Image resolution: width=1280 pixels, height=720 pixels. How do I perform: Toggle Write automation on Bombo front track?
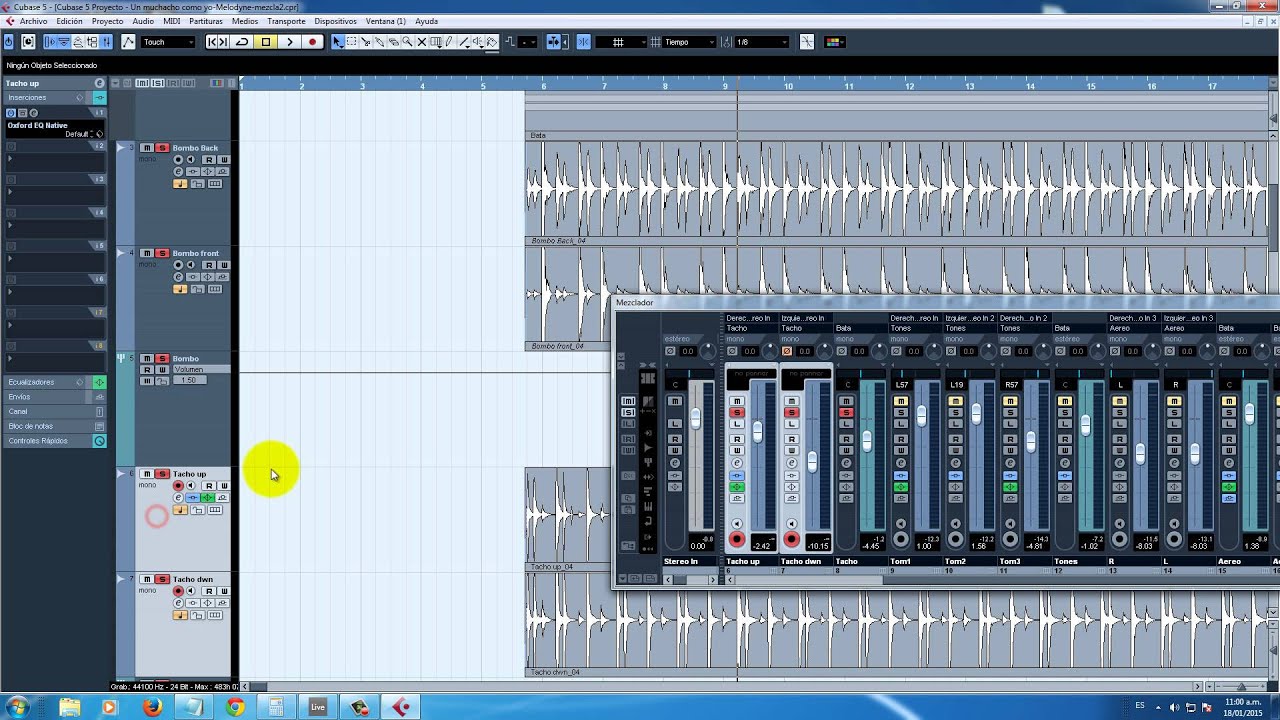point(223,265)
